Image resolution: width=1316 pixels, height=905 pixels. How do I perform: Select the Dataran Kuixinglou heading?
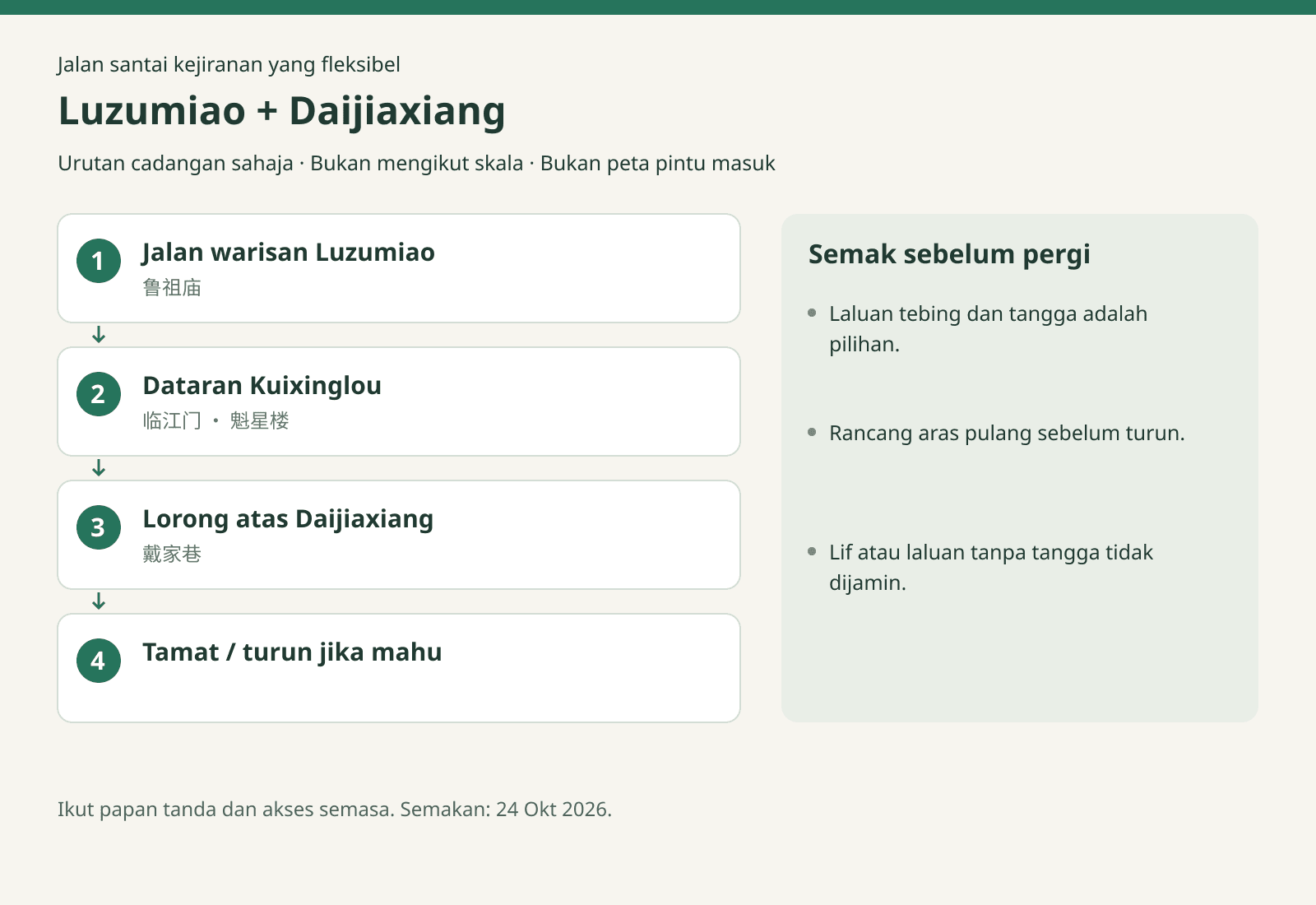pos(262,386)
